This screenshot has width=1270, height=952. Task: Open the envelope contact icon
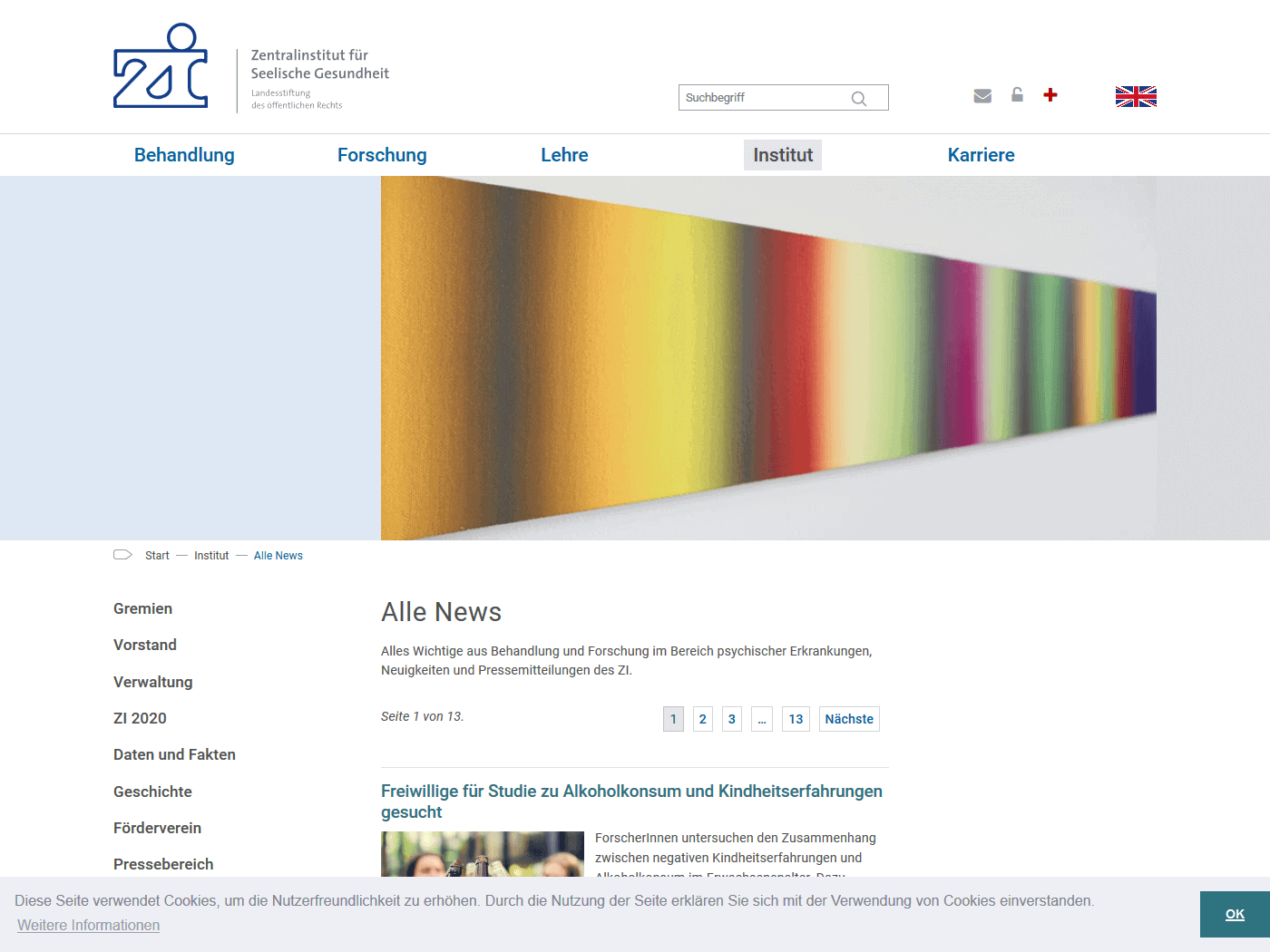[x=982, y=96]
